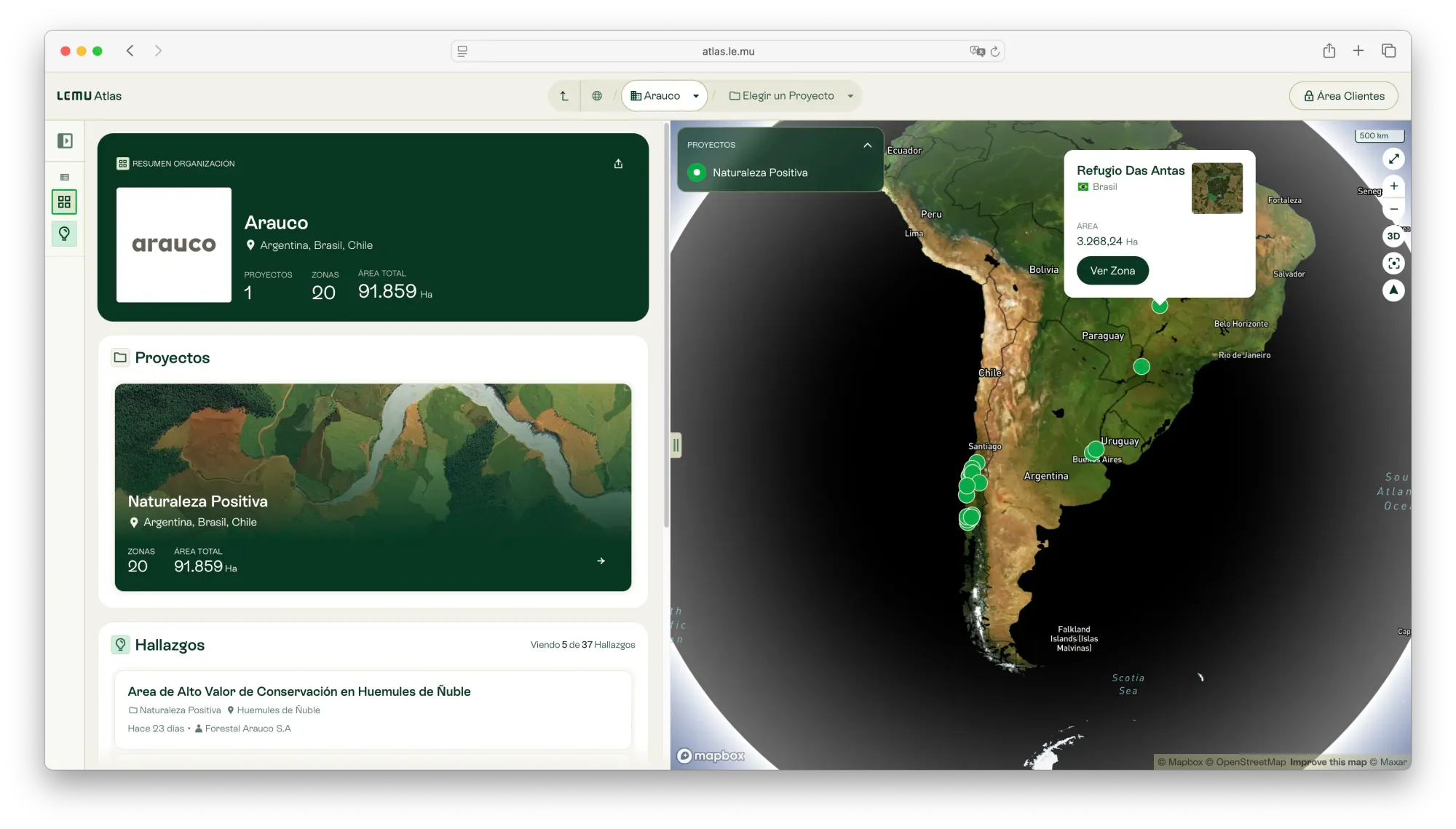Click the Hallazgos section heading
This screenshot has width=1456, height=829.
coord(170,645)
